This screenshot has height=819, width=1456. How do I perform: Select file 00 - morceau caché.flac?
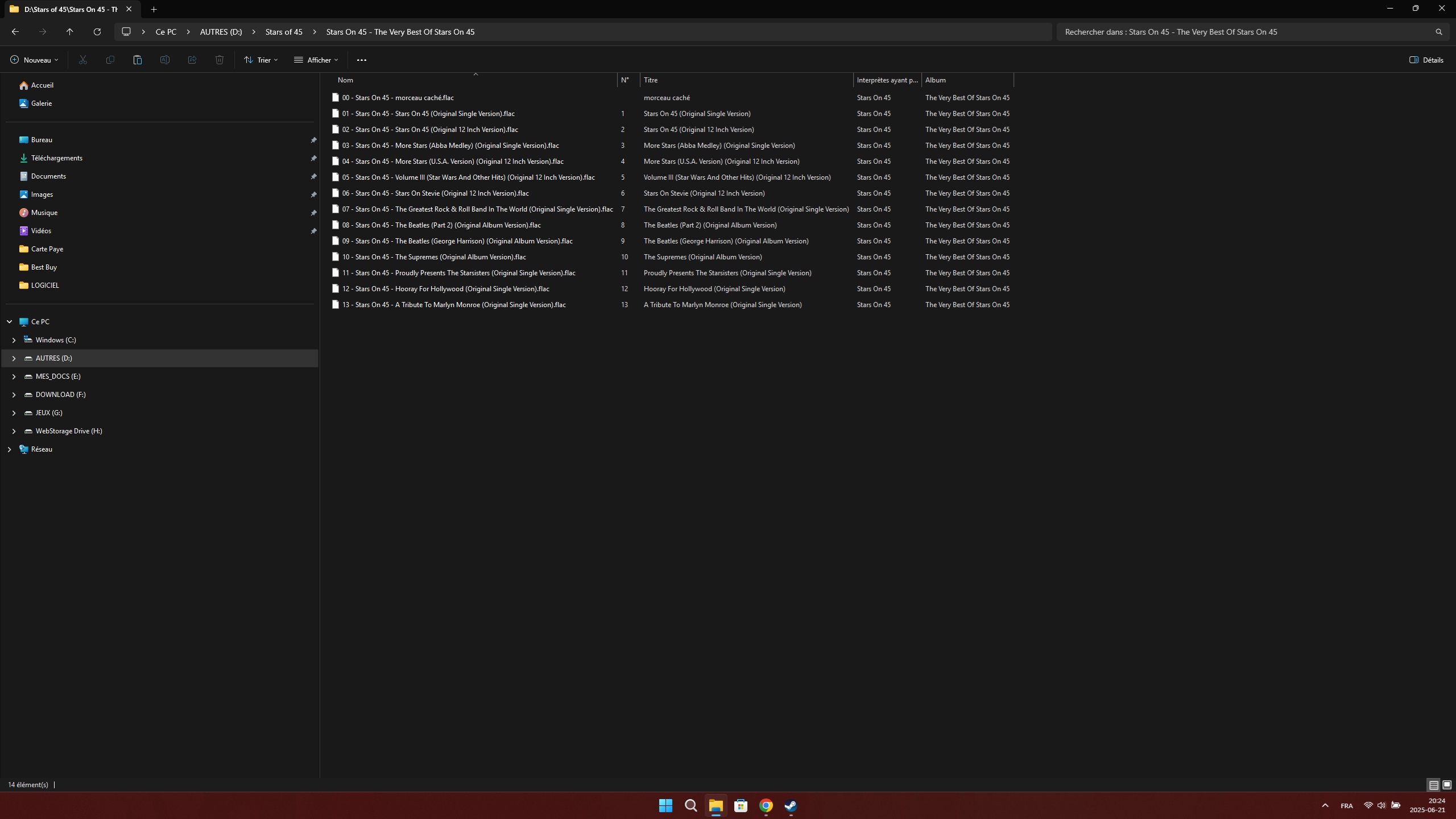pyautogui.click(x=398, y=98)
